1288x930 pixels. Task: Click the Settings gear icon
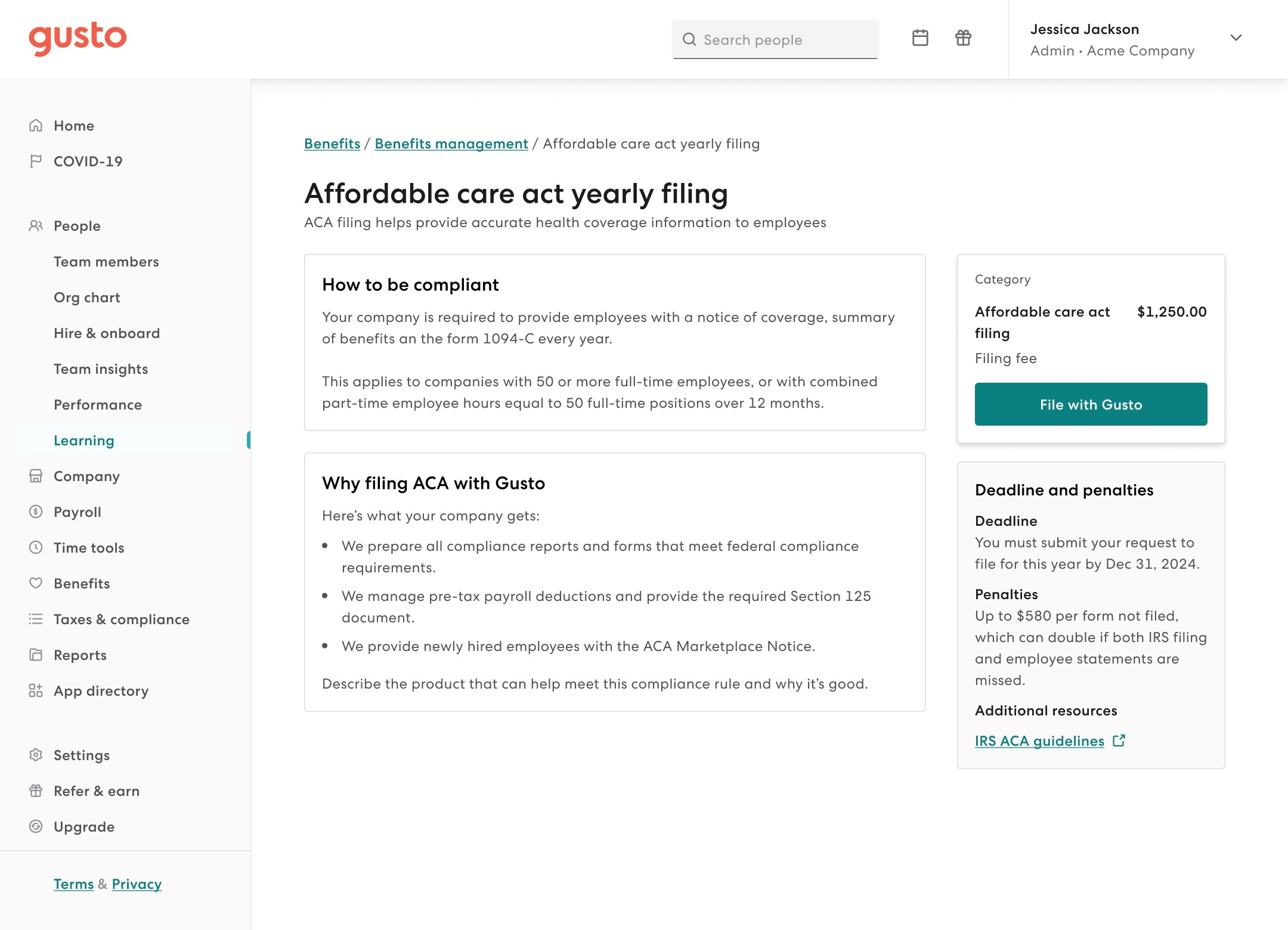[x=36, y=755]
